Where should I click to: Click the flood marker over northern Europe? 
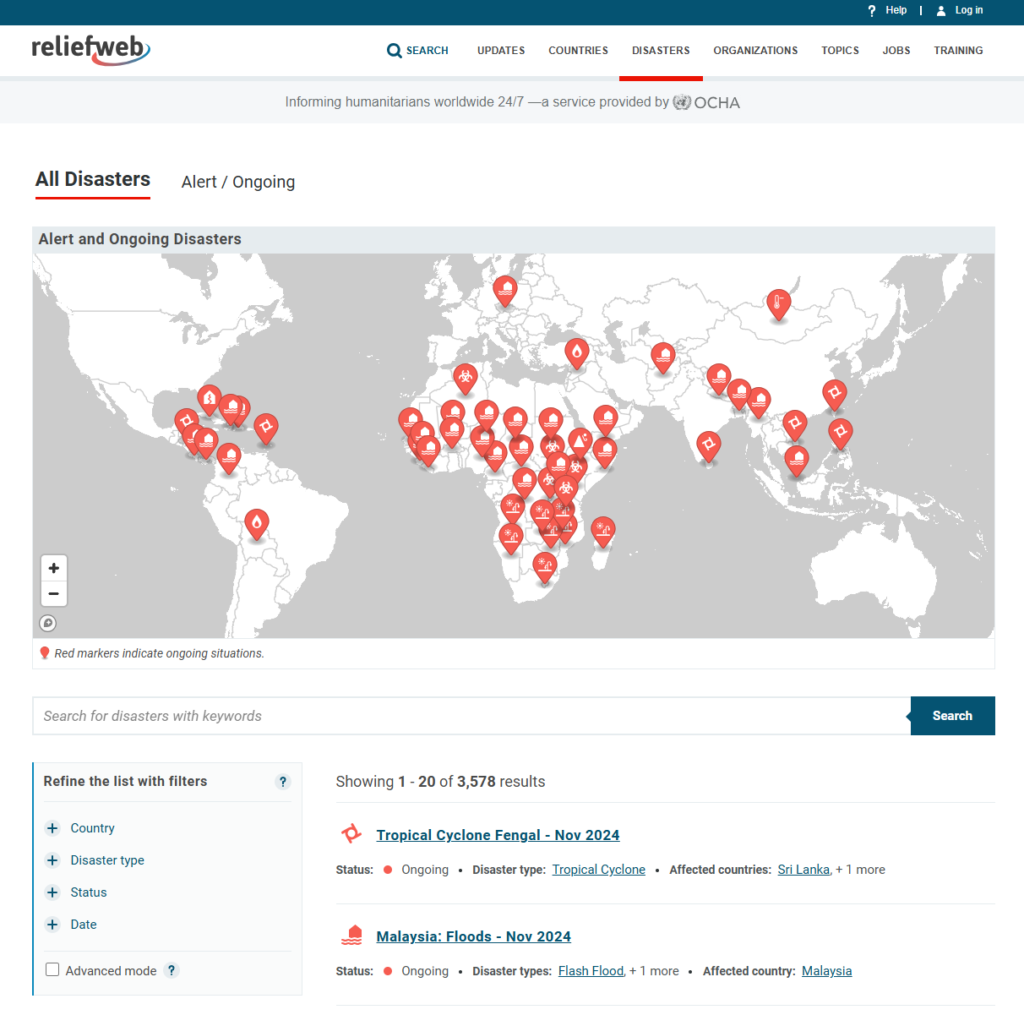click(505, 291)
